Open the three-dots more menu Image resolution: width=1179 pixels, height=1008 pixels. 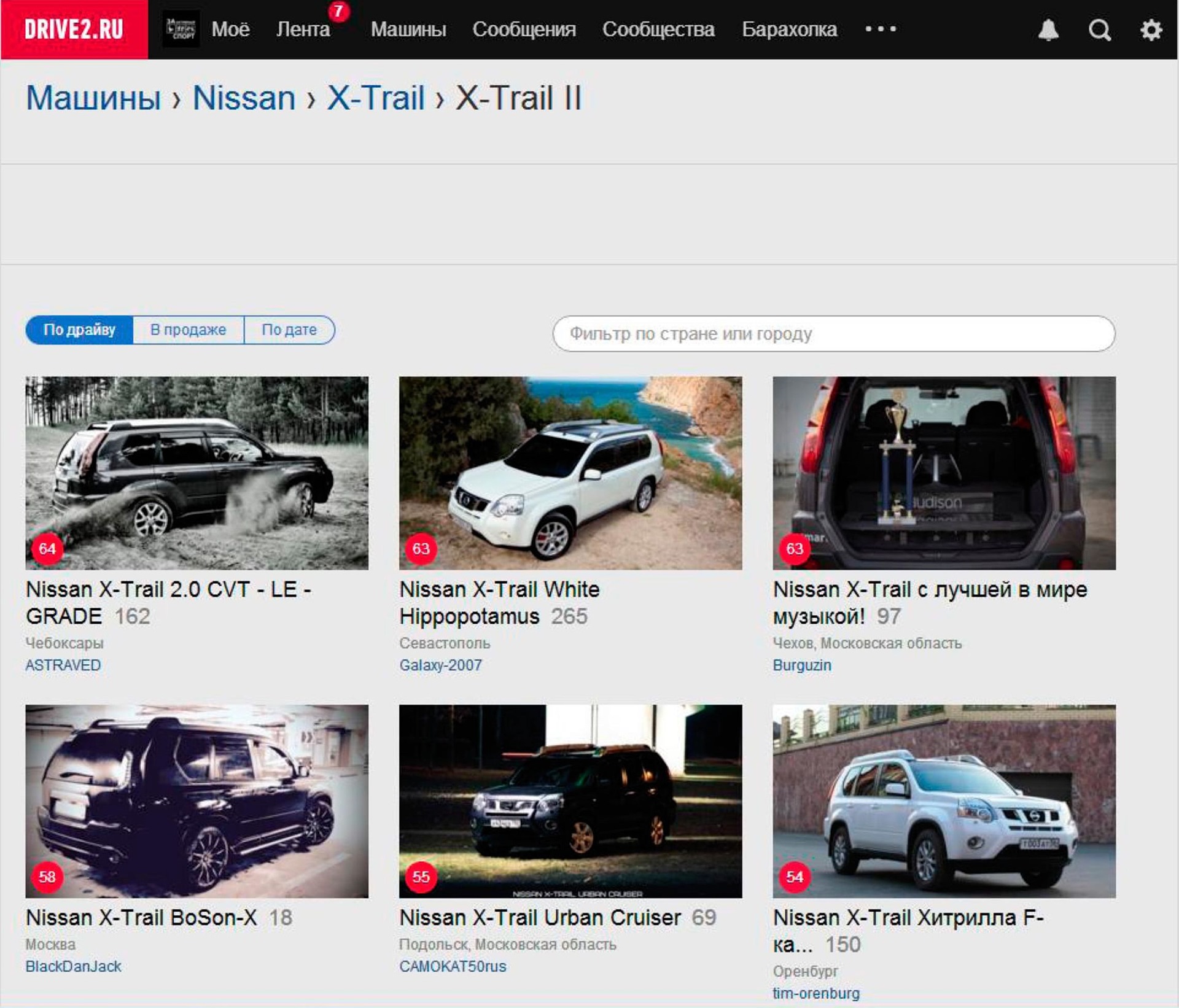click(x=881, y=29)
